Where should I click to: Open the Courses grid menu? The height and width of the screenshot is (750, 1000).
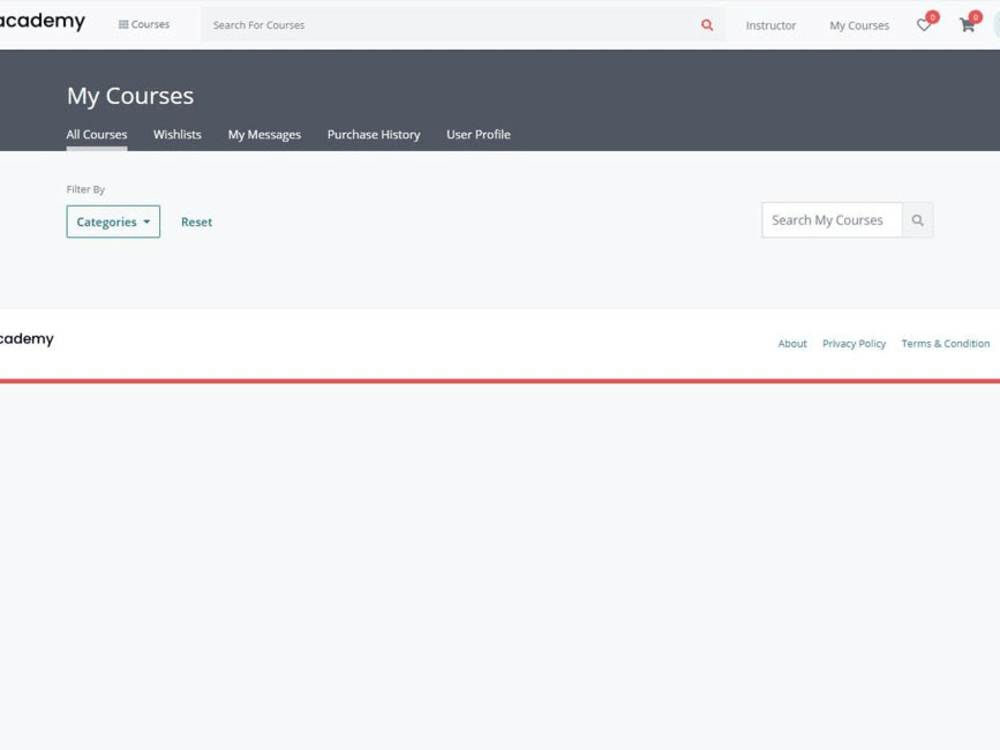(144, 24)
